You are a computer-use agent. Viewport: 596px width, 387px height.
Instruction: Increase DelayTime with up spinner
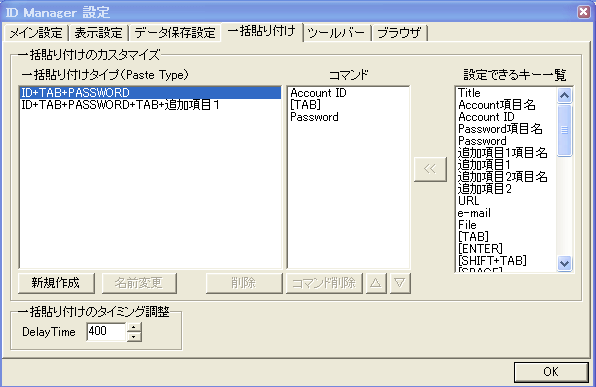pyautogui.click(x=134, y=327)
